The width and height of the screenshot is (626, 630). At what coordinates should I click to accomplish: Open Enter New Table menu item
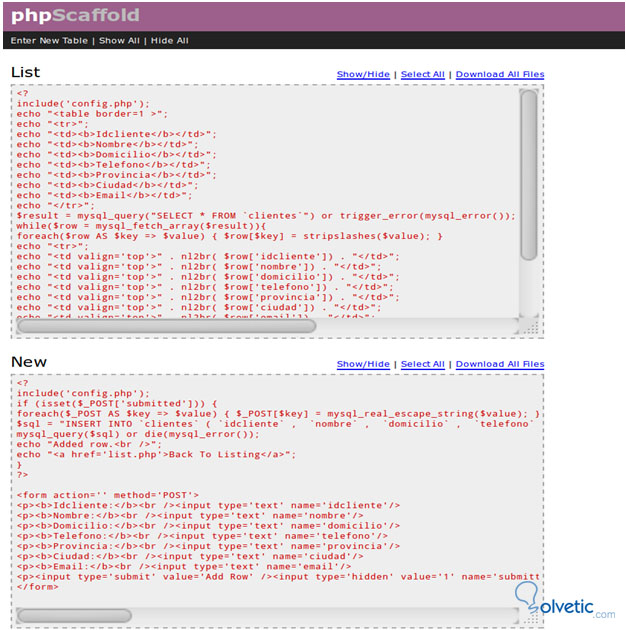(49, 41)
